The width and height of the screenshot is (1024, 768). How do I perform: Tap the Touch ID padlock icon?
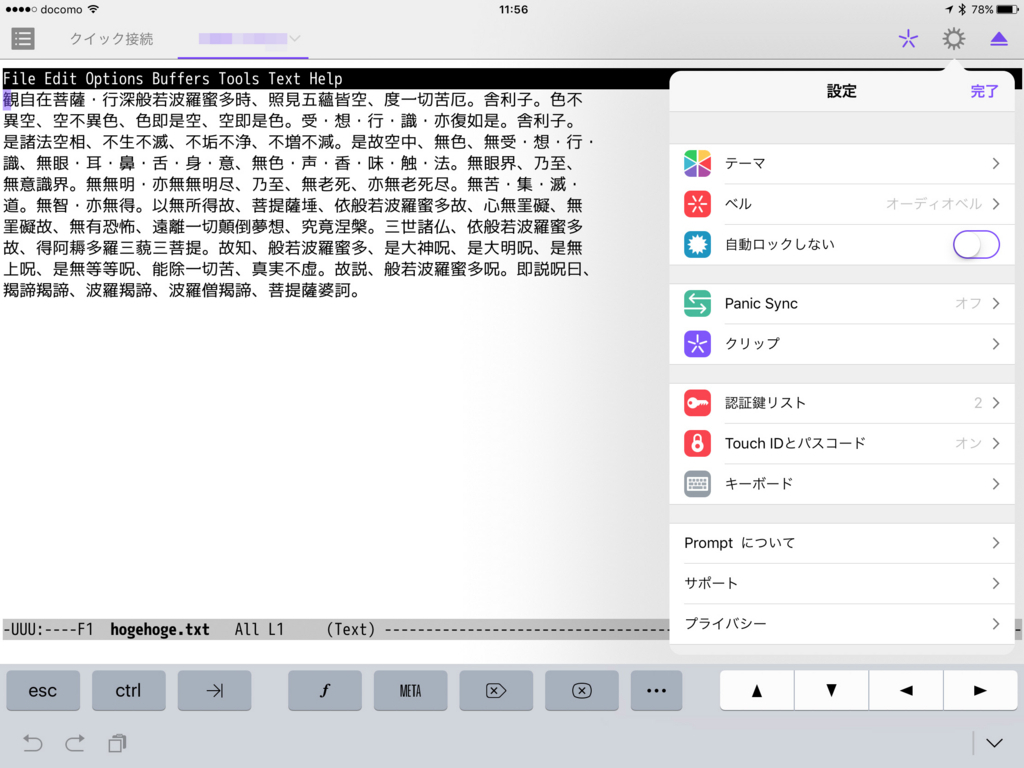697,443
